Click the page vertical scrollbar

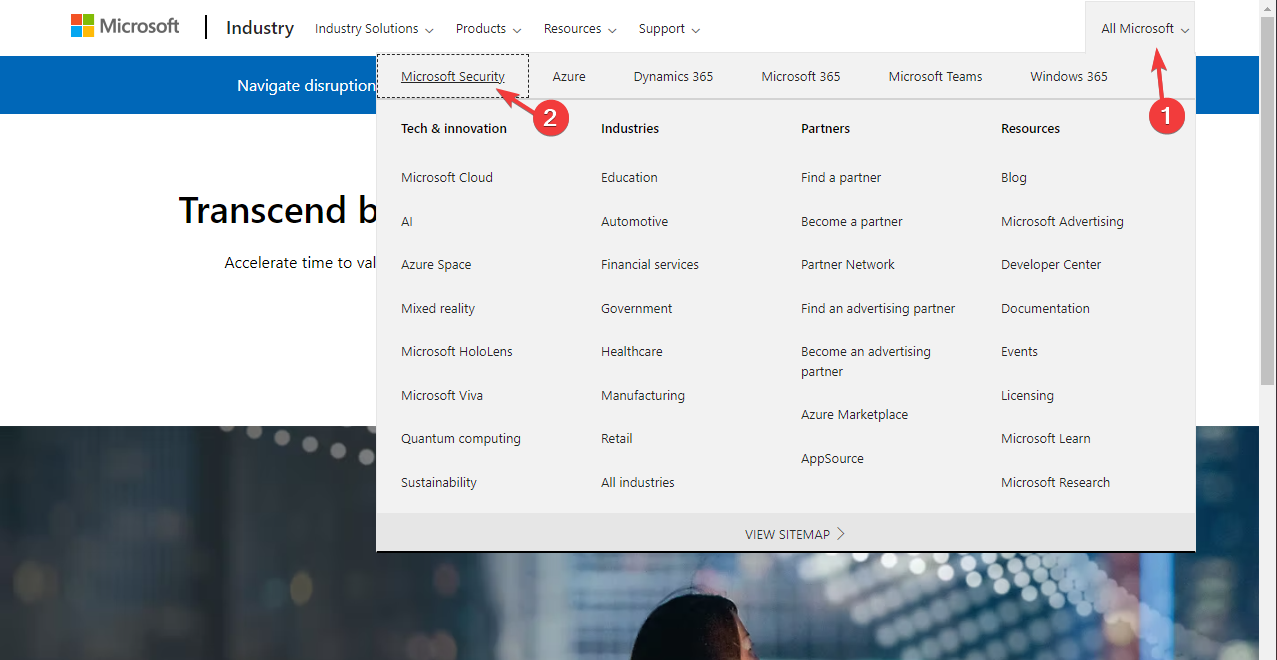pos(1268,200)
